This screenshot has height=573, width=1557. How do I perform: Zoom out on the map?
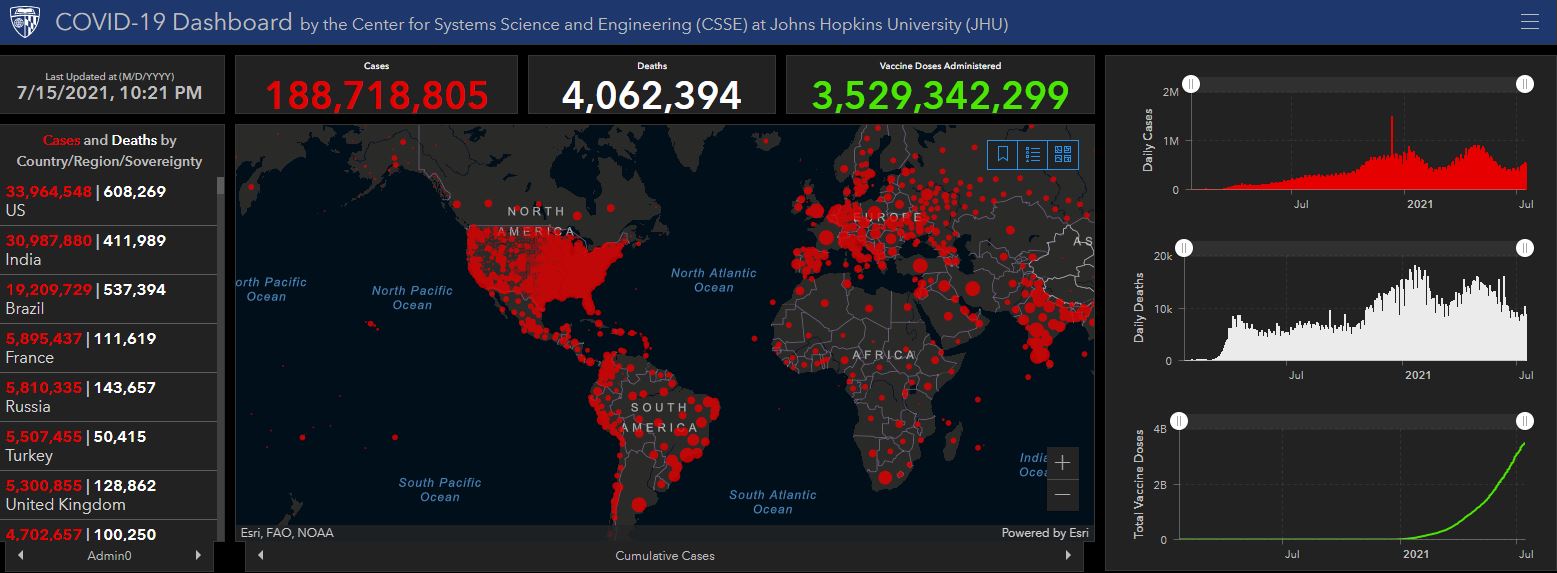pos(1062,494)
